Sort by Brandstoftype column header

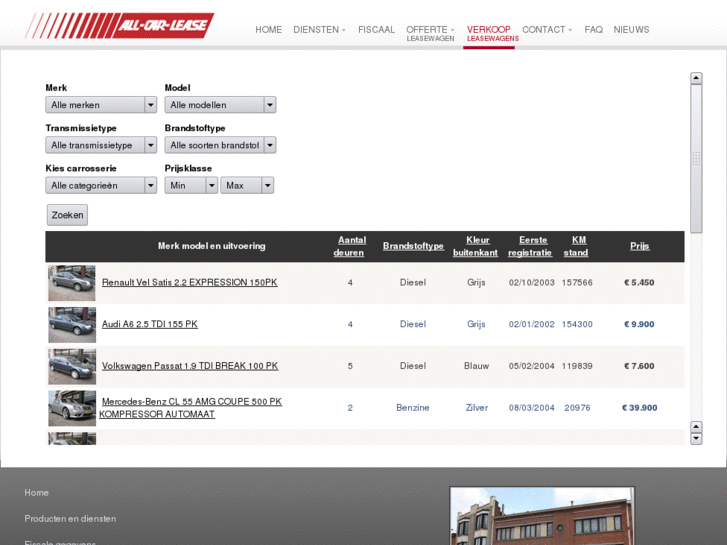[x=413, y=246]
